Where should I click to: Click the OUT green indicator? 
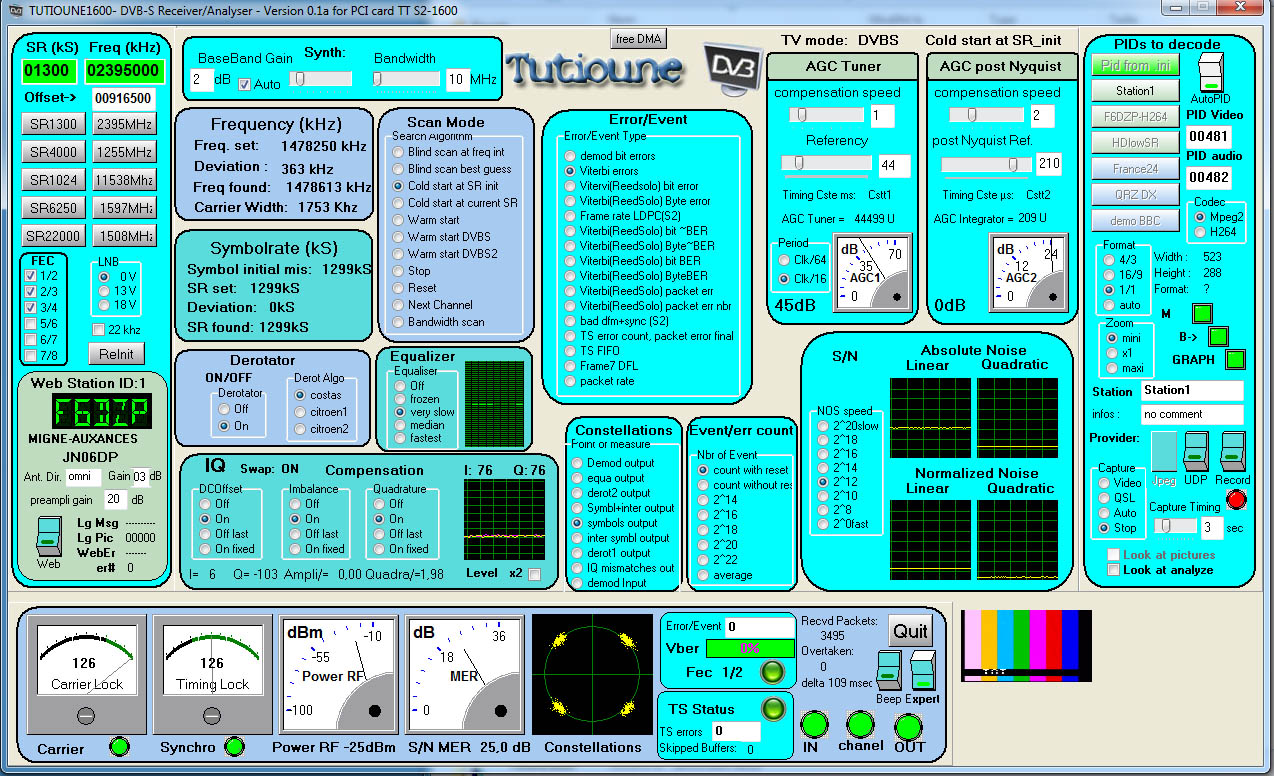pos(908,726)
